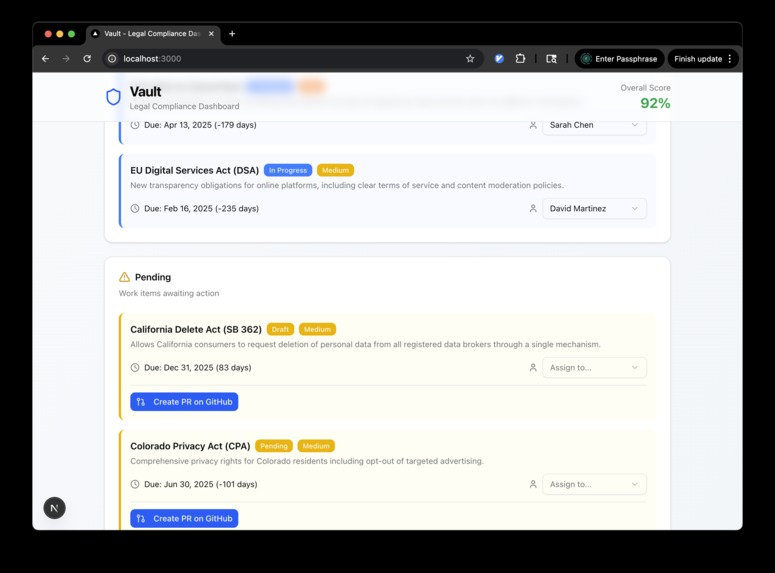Screen dimensions: 775x573
Task: Create PR on GitHub for Colorado Privacy Act
Action: (x=184, y=518)
